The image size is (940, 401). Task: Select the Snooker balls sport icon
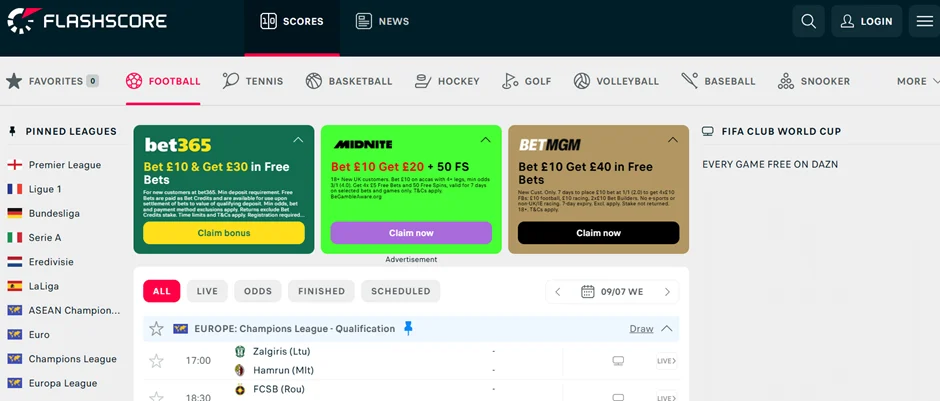[786, 81]
